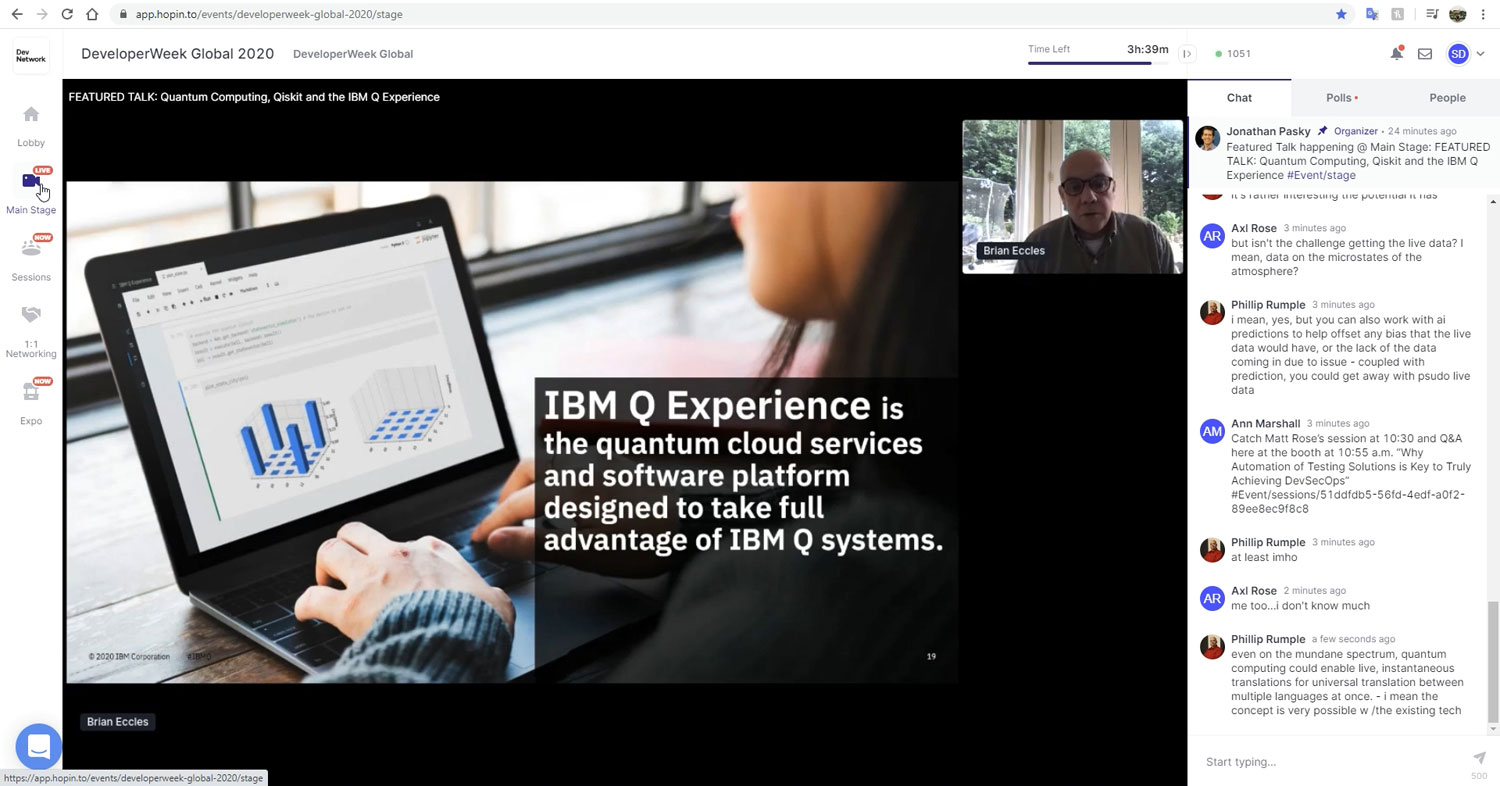Click the Time Left progress bar
Screen dimensions: 1500x786
tap(1098, 63)
